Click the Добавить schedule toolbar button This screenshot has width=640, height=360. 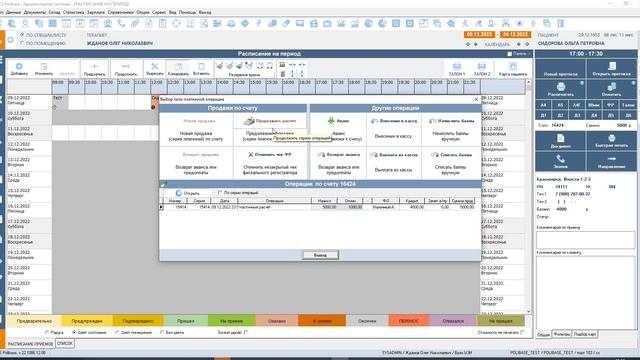click(19, 69)
